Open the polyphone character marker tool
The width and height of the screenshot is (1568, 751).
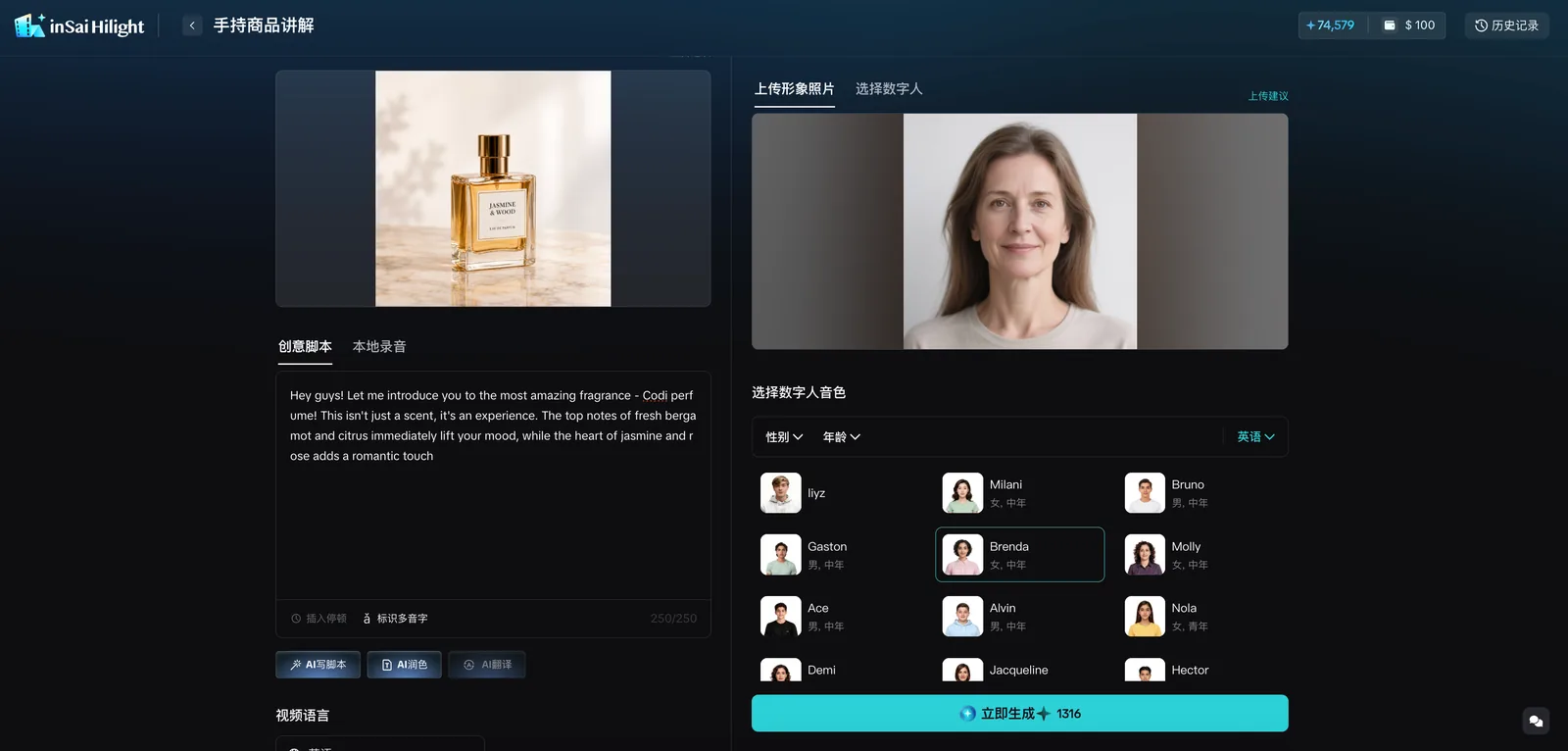point(395,619)
